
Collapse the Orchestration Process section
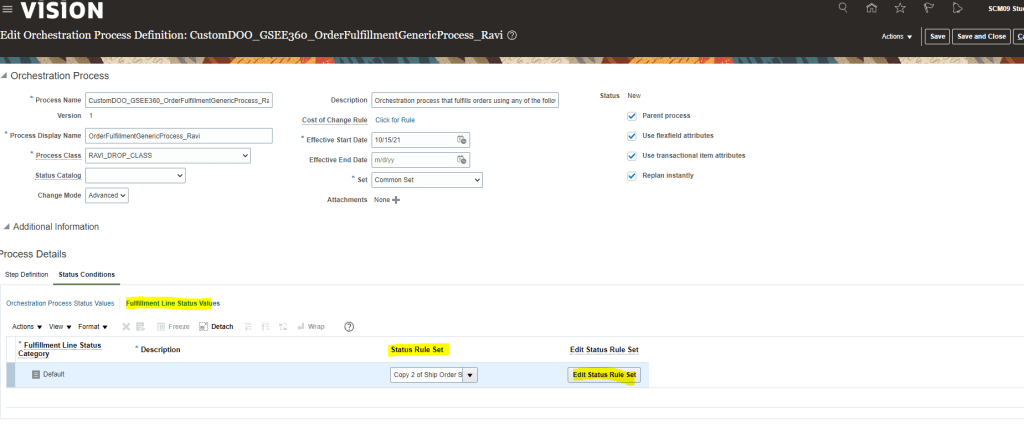(x=5, y=76)
